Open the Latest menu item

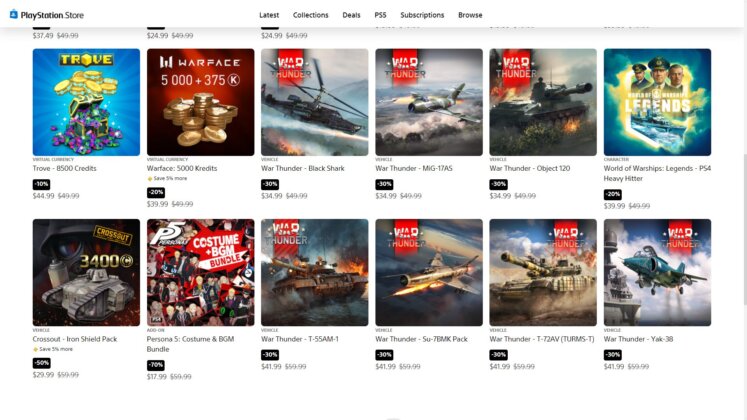coord(269,15)
